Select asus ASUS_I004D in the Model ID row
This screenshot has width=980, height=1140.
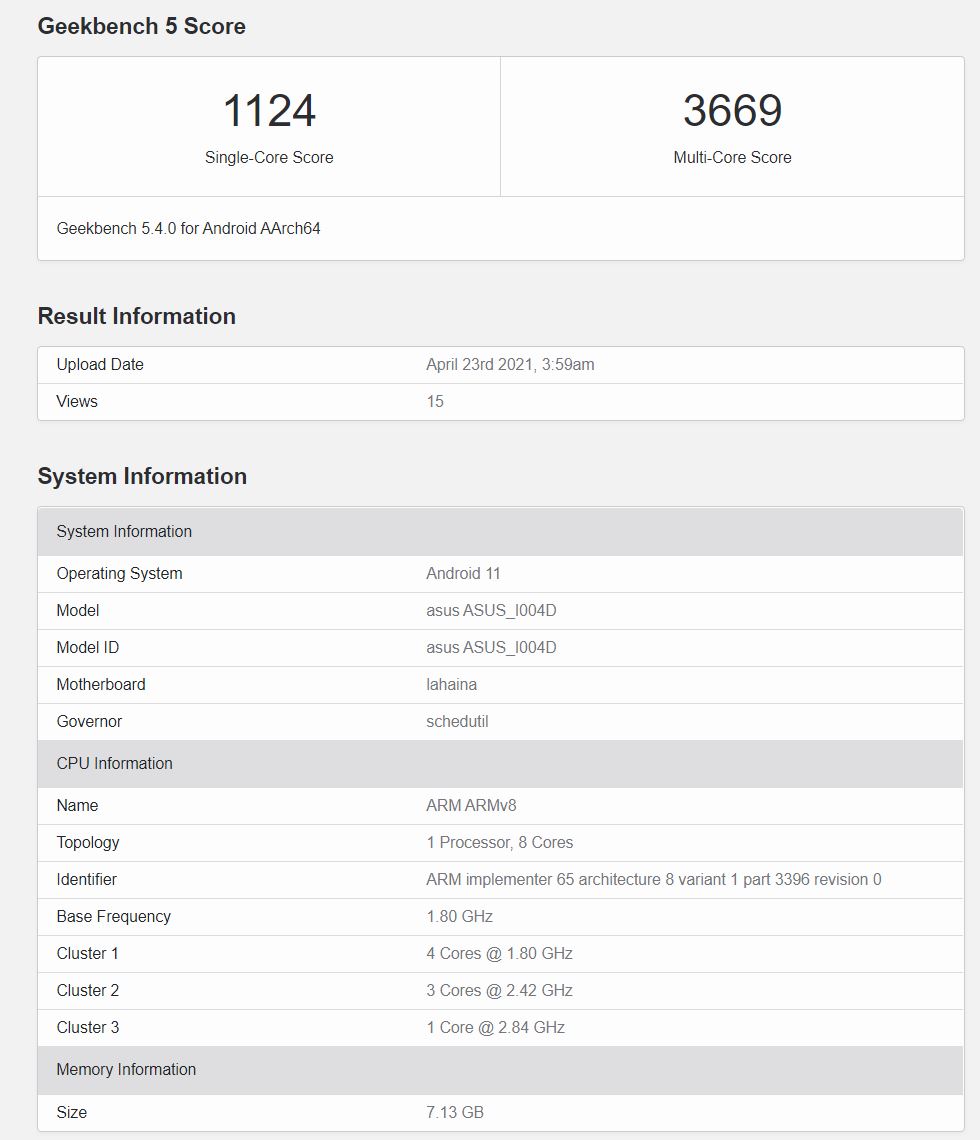click(491, 648)
